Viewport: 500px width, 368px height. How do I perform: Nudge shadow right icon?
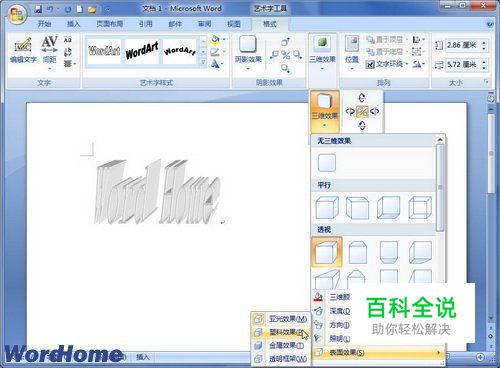click(x=298, y=55)
